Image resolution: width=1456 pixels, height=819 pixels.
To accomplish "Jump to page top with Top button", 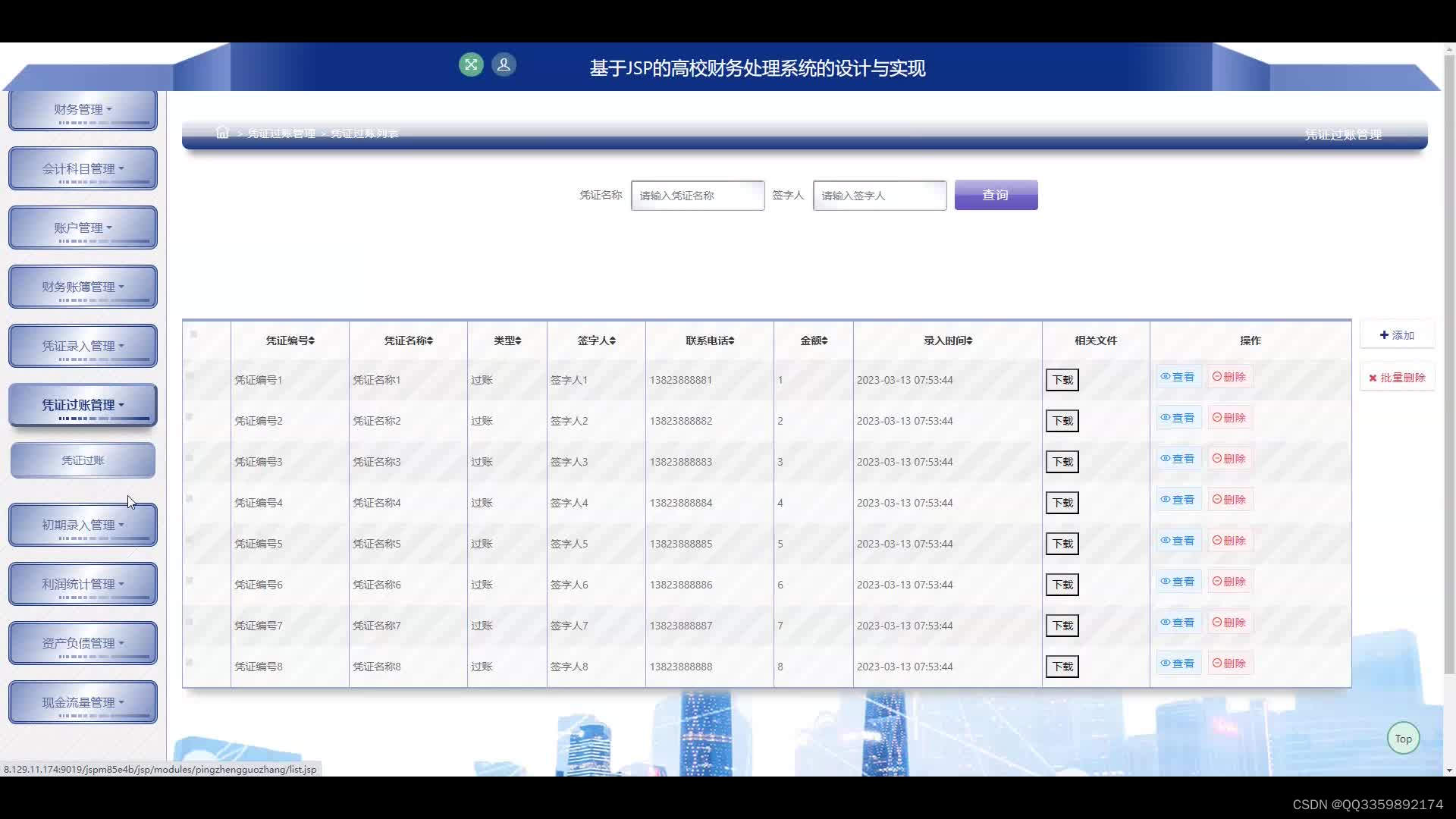I will 1403,739.
